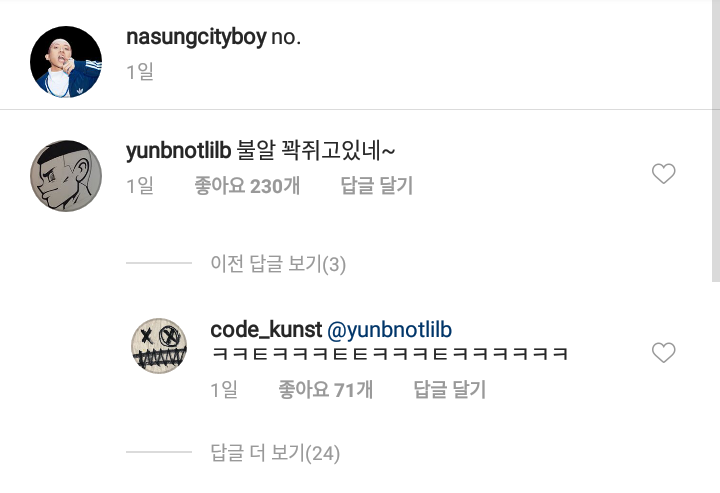This screenshot has width=720, height=493.
Task: Expand more replies 답글 더 보기(24)
Action: (275, 453)
